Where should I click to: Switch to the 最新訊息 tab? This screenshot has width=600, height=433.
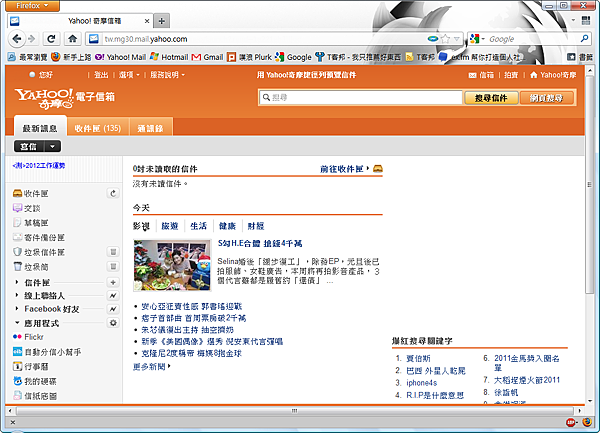(x=40, y=128)
